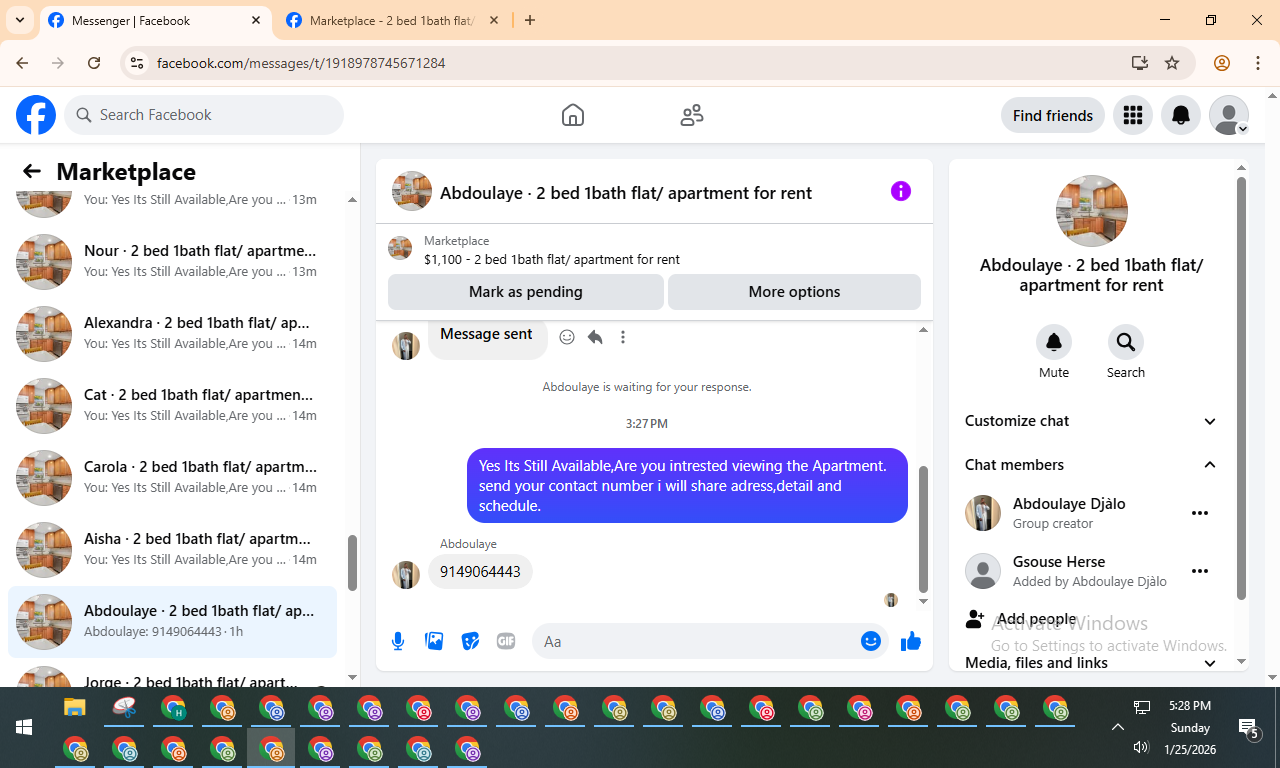Mute this conversation
This screenshot has height=768, width=1280.
tap(1054, 342)
